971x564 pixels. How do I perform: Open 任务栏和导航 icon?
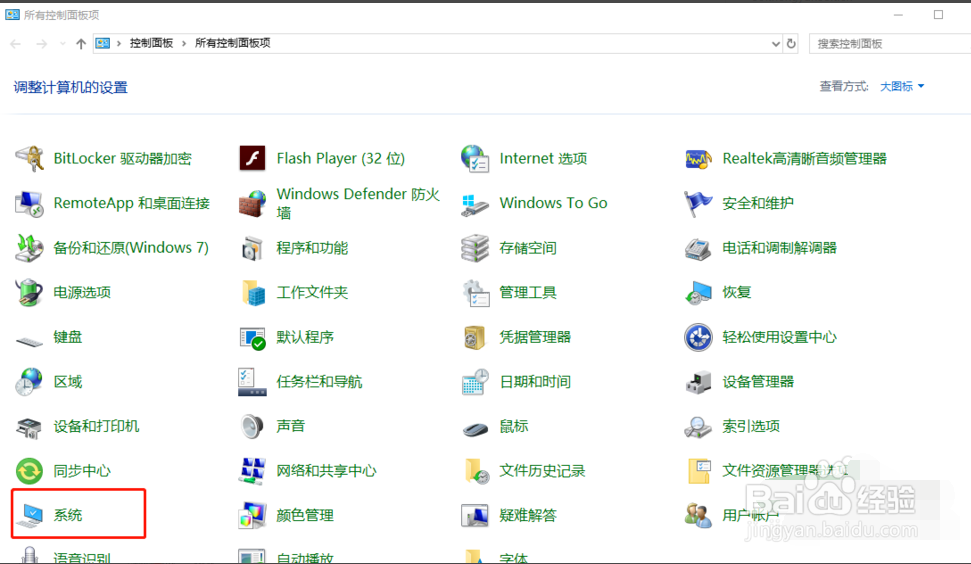tap(252, 381)
